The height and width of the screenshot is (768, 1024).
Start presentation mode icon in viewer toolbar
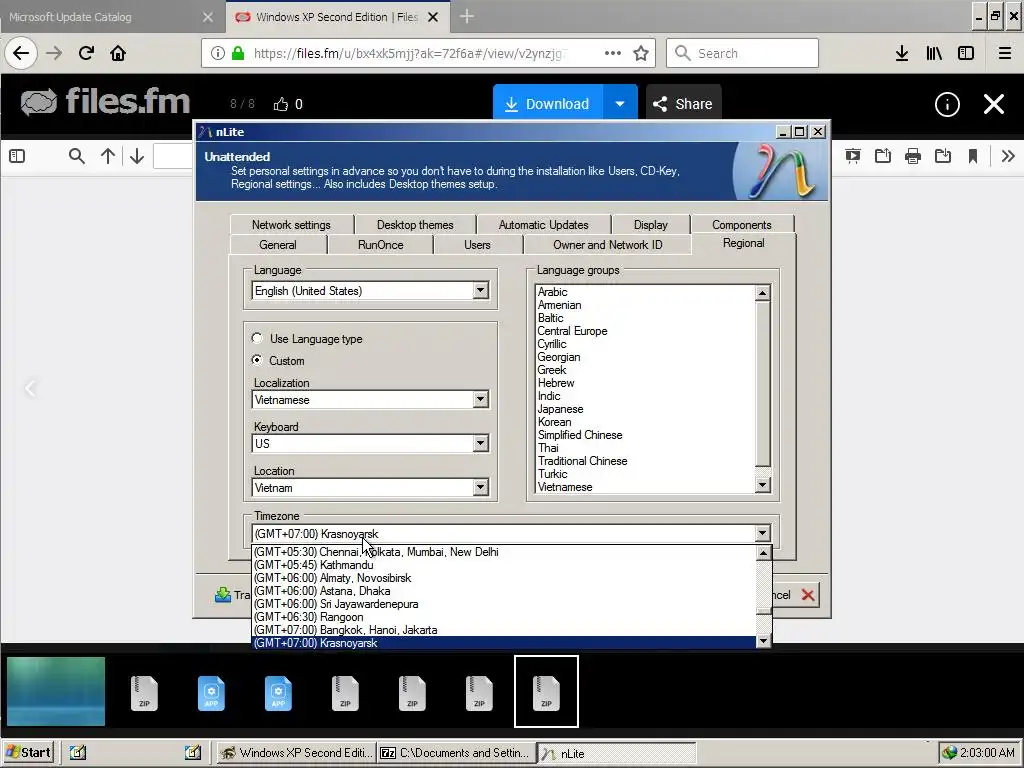click(852, 156)
